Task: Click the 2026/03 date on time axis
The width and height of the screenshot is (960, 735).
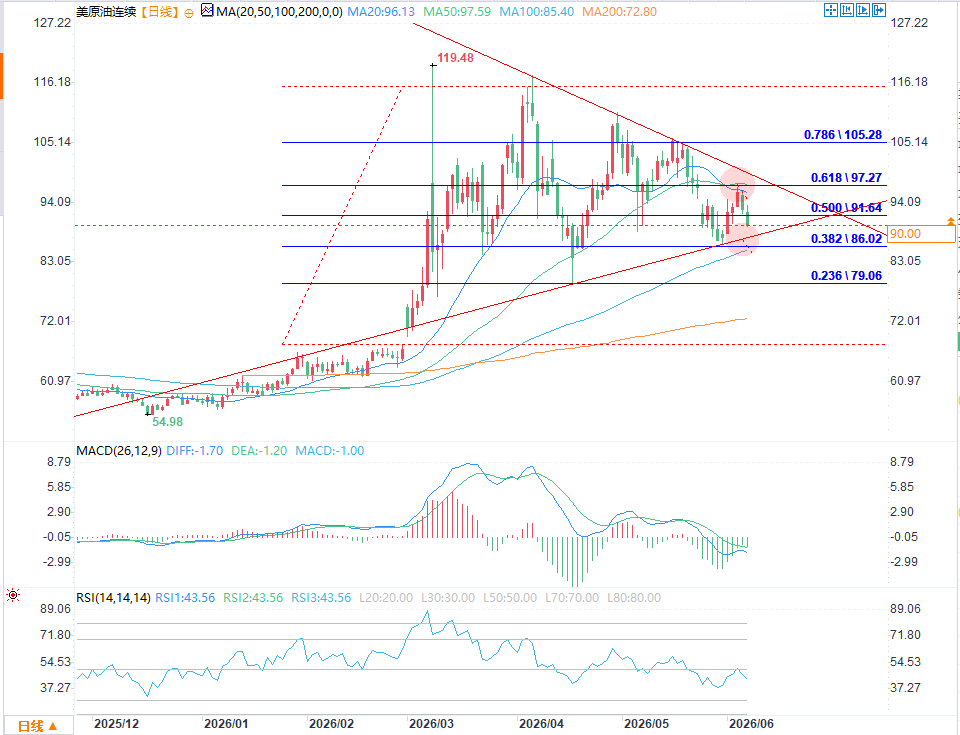Action: tap(432, 724)
